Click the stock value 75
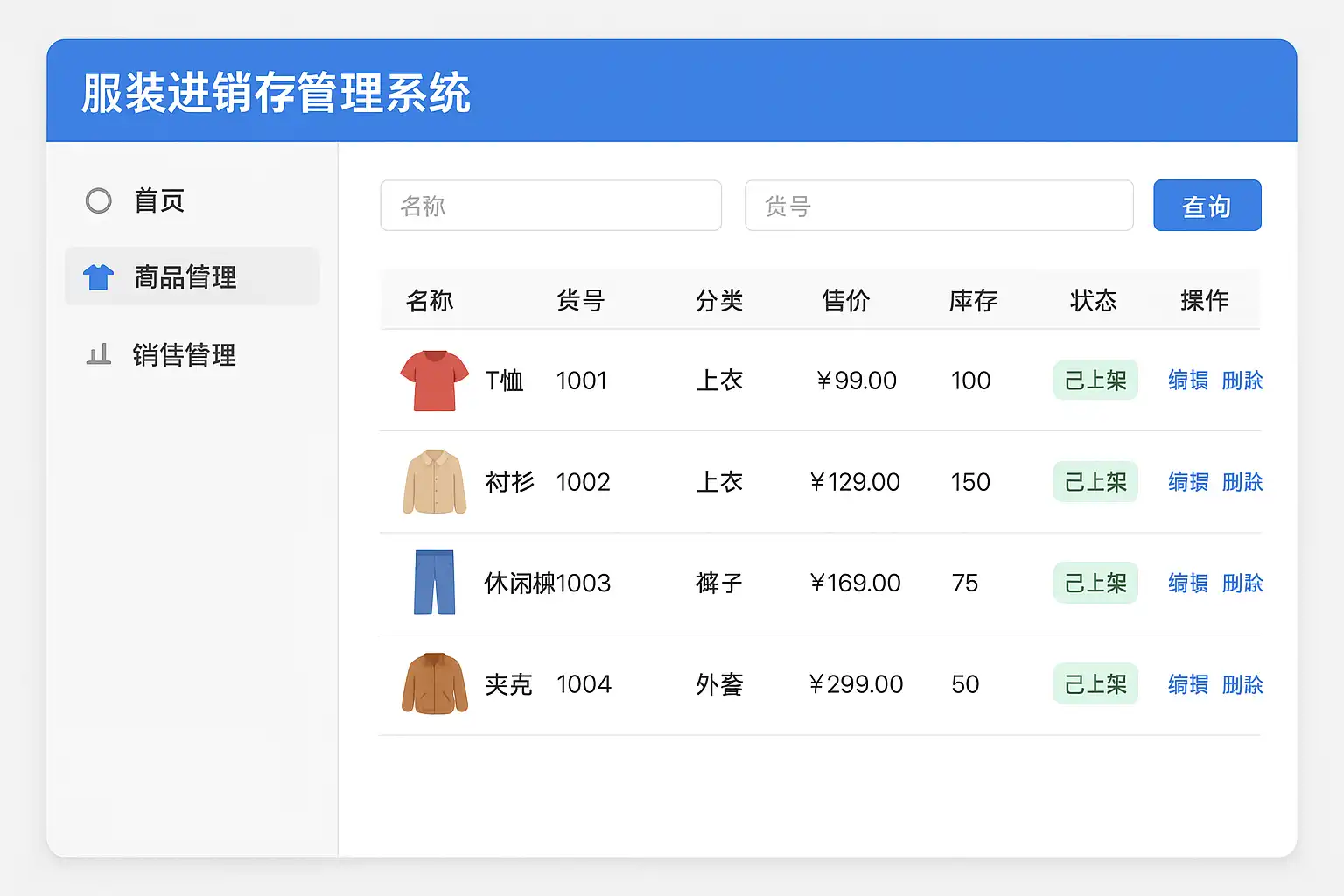Viewport: 1344px width, 896px height. point(965,583)
